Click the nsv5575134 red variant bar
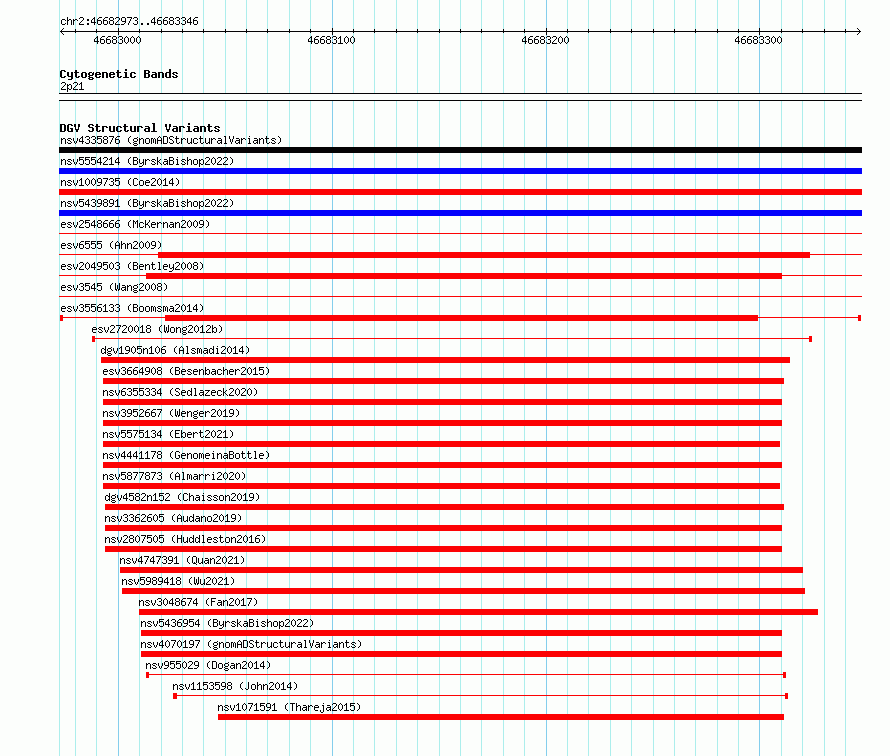This screenshot has height=756, width=890. click(442, 444)
